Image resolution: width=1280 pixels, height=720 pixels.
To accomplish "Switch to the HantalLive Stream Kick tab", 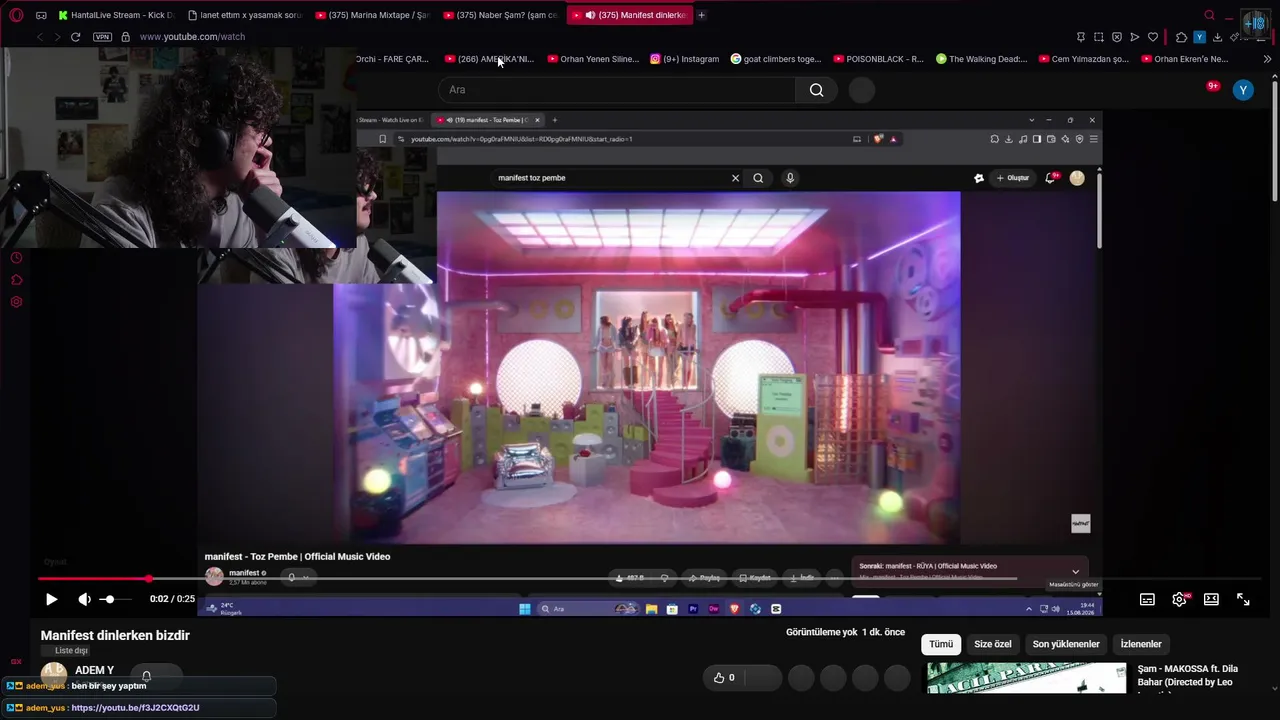I will tap(115, 15).
